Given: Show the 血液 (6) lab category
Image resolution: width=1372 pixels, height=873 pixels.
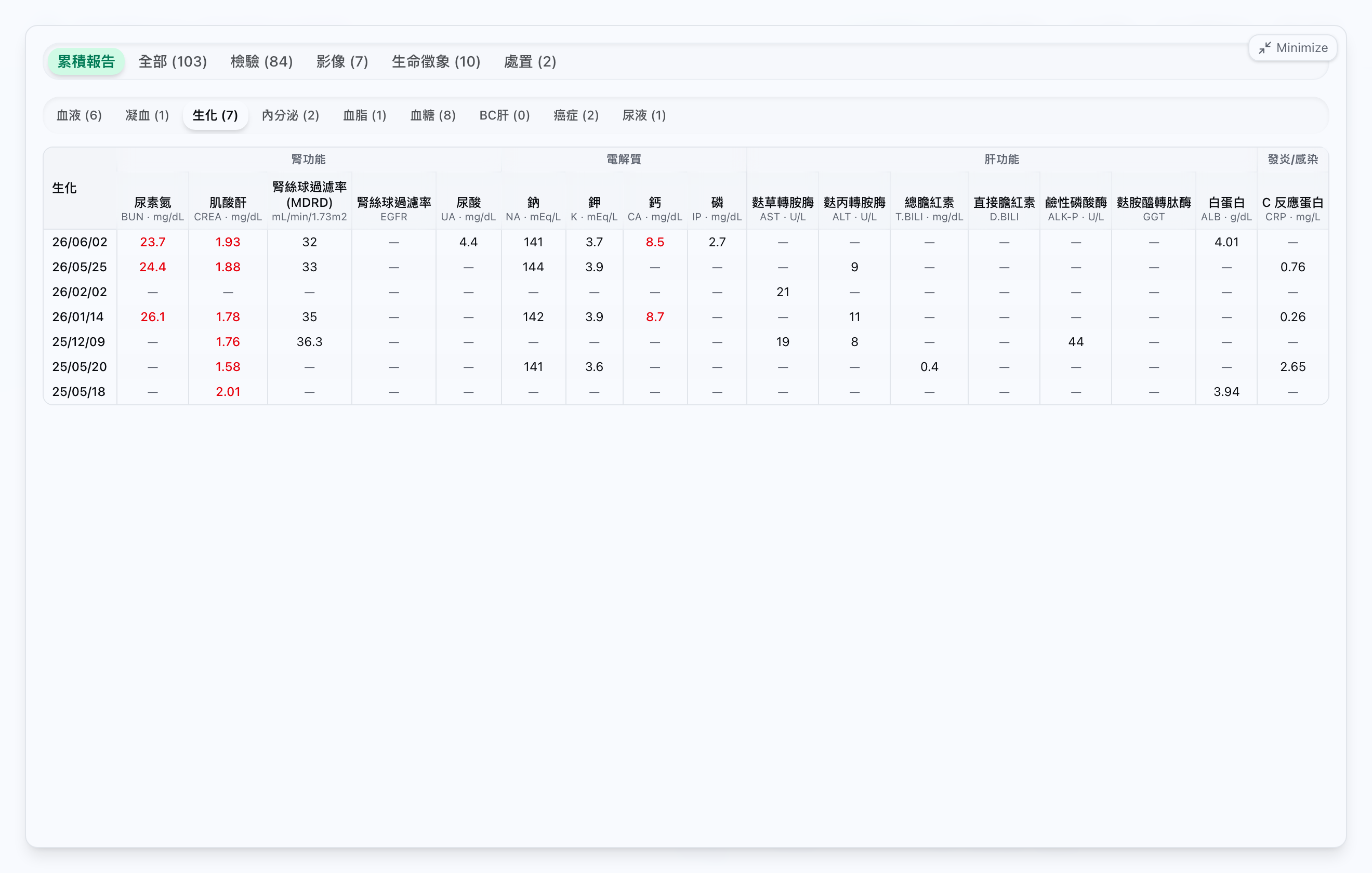Looking at the screenshot, I should point(79,116).
